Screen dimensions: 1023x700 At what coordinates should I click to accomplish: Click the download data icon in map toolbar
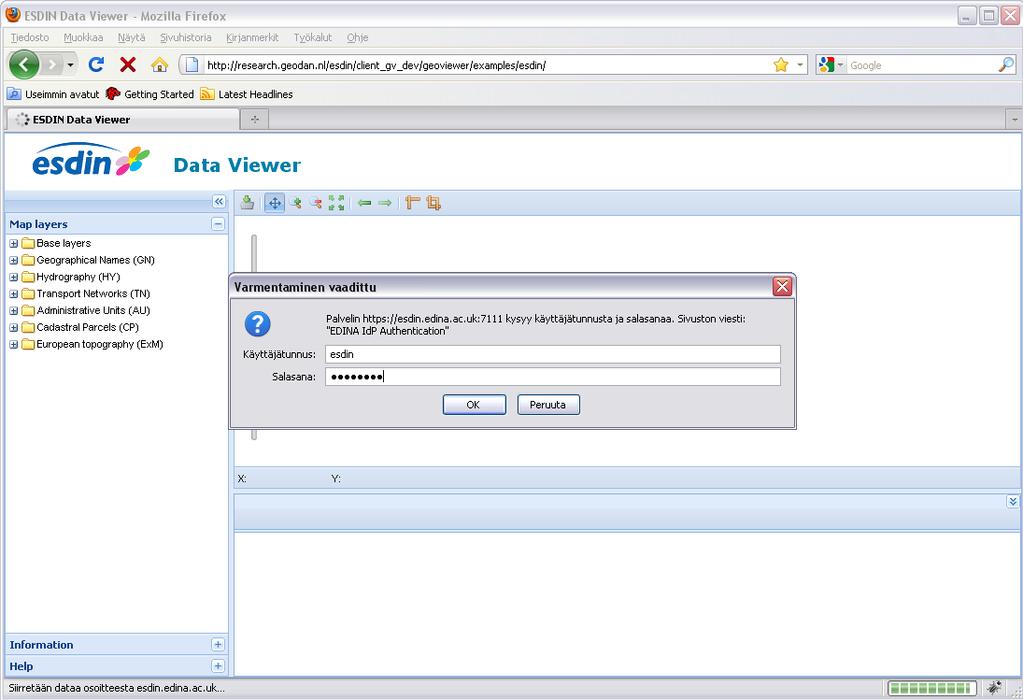click(x=247, y=203)
